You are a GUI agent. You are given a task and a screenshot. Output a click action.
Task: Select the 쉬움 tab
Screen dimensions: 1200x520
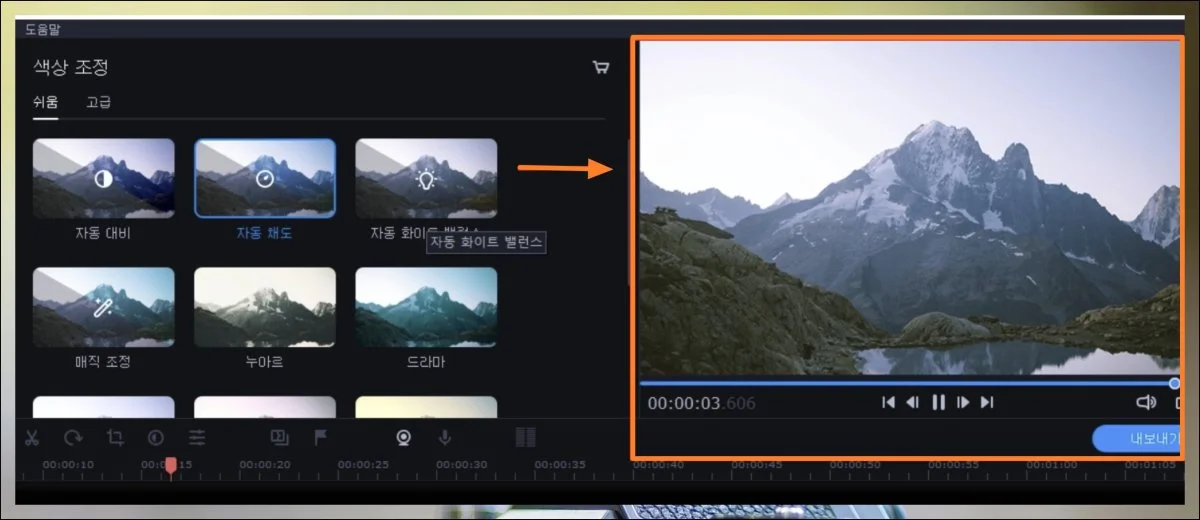tap(45, 102)
